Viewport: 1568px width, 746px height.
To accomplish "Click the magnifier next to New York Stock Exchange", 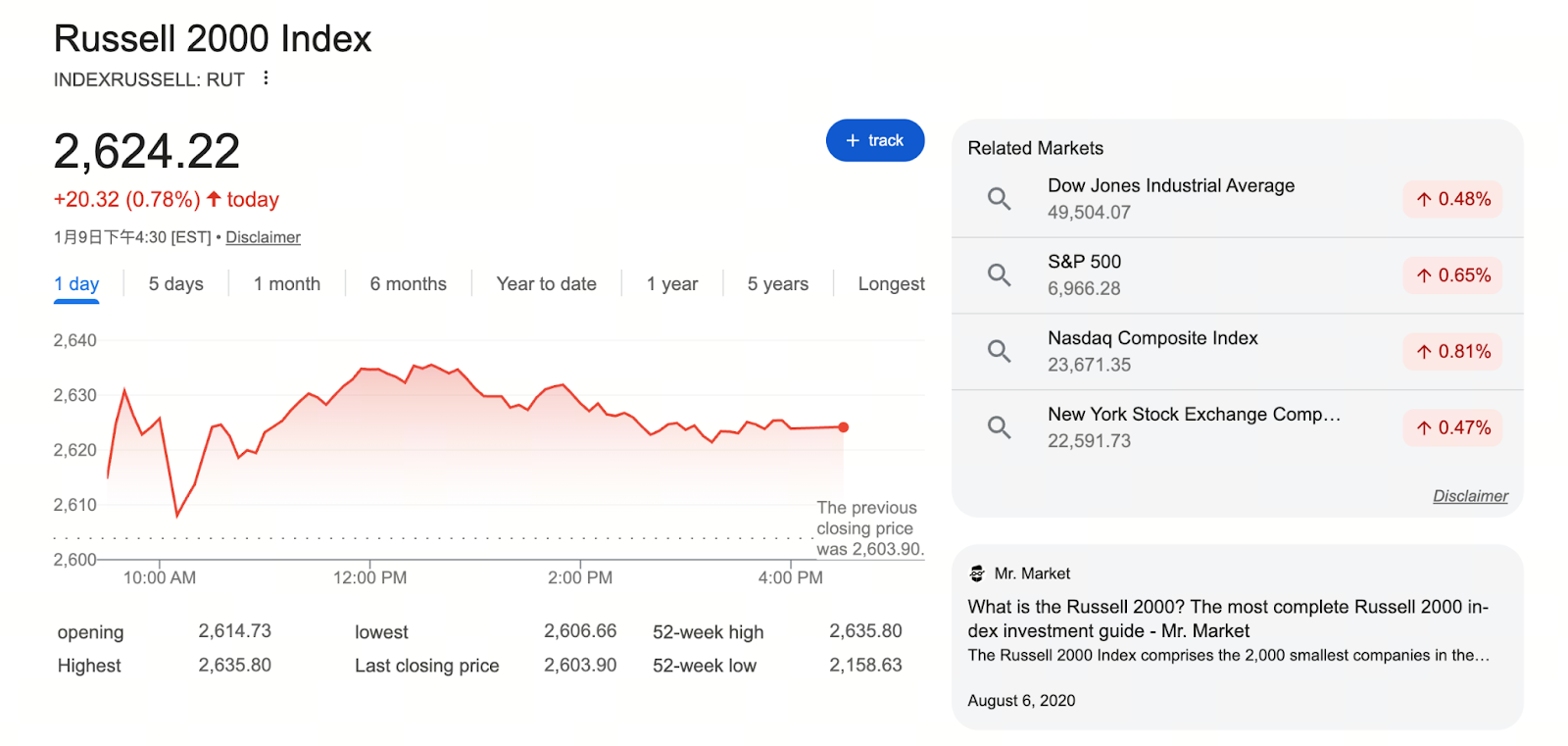I will (x=999, y=427).
